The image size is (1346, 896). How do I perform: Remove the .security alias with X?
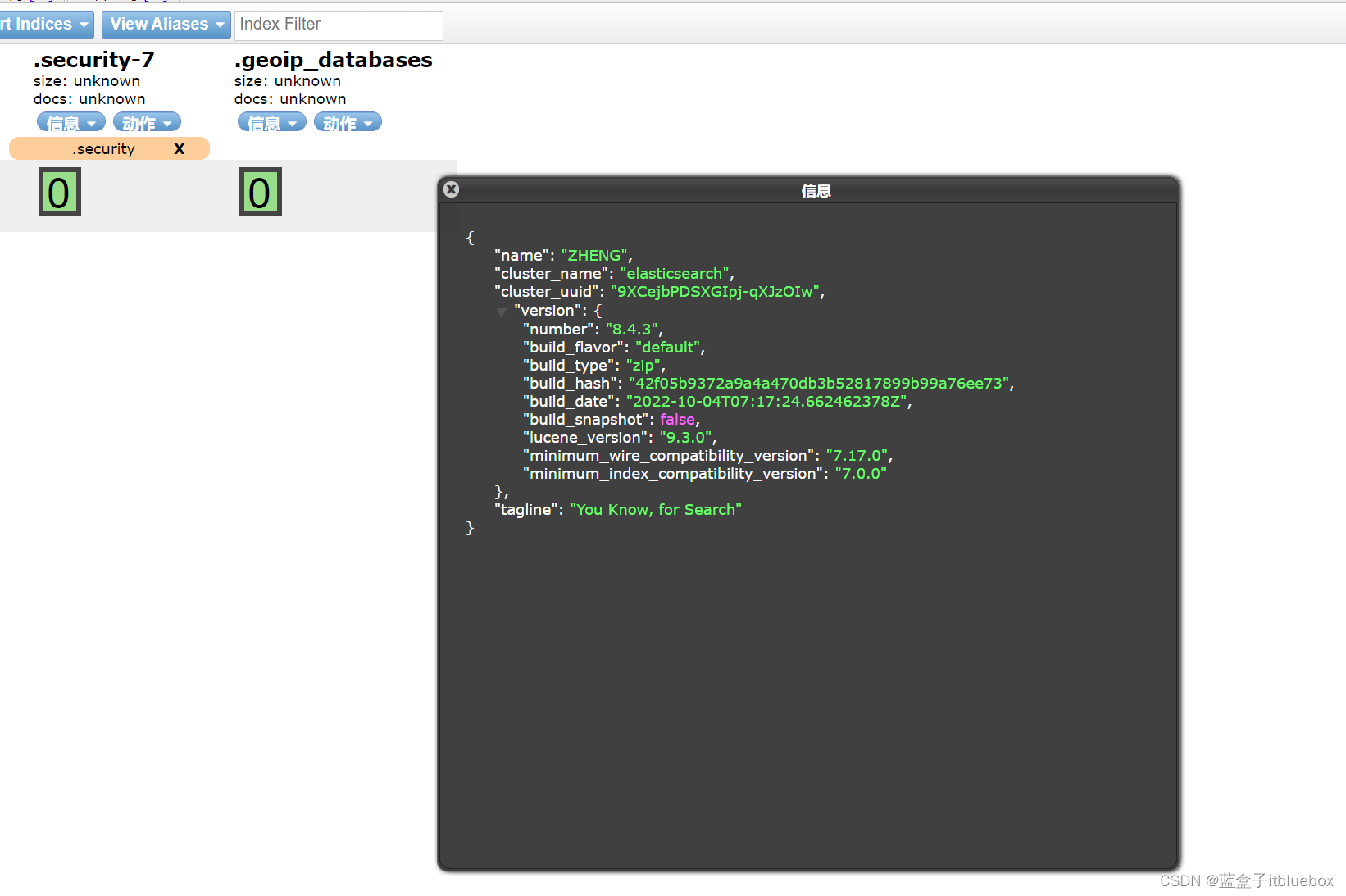pyautogui.click(x=180, y=148)
